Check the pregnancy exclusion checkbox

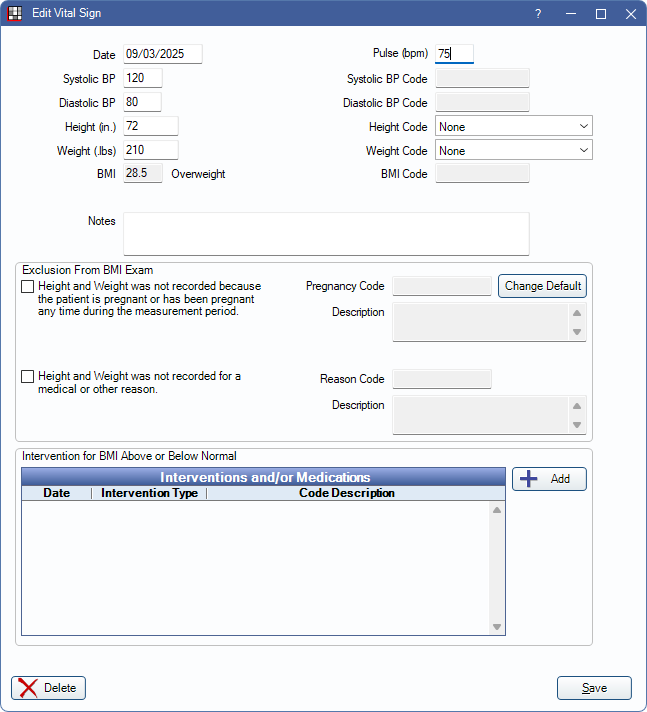[28, 287]
